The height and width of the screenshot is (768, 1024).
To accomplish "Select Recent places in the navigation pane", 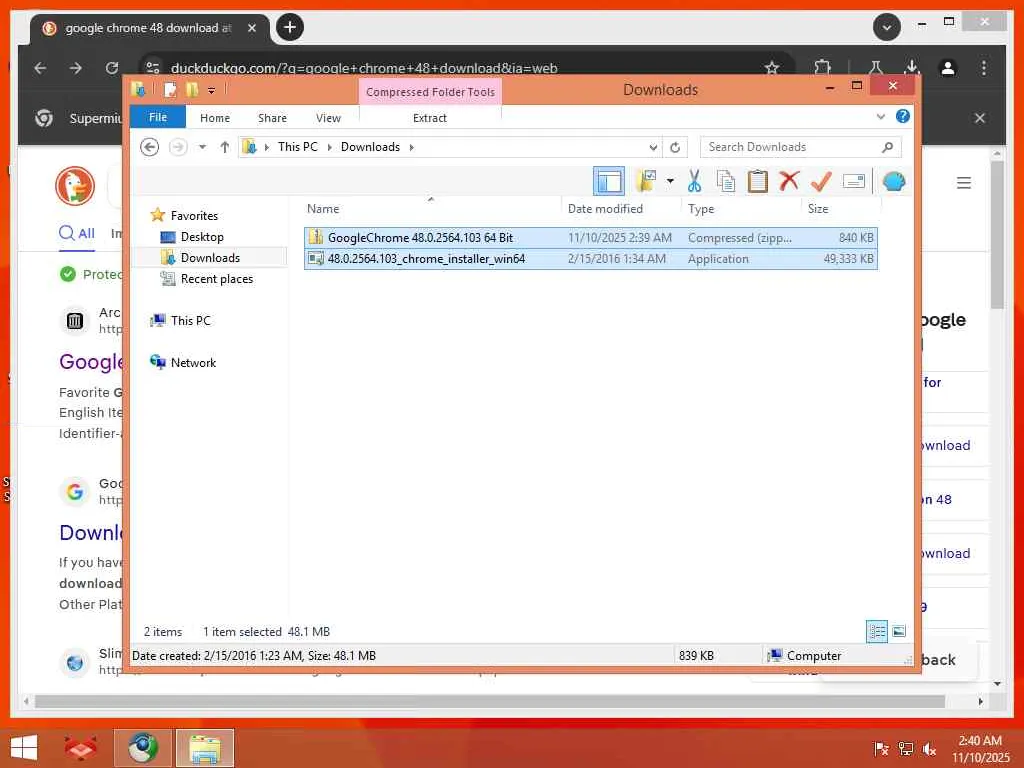I will click(x=217, y=279).
